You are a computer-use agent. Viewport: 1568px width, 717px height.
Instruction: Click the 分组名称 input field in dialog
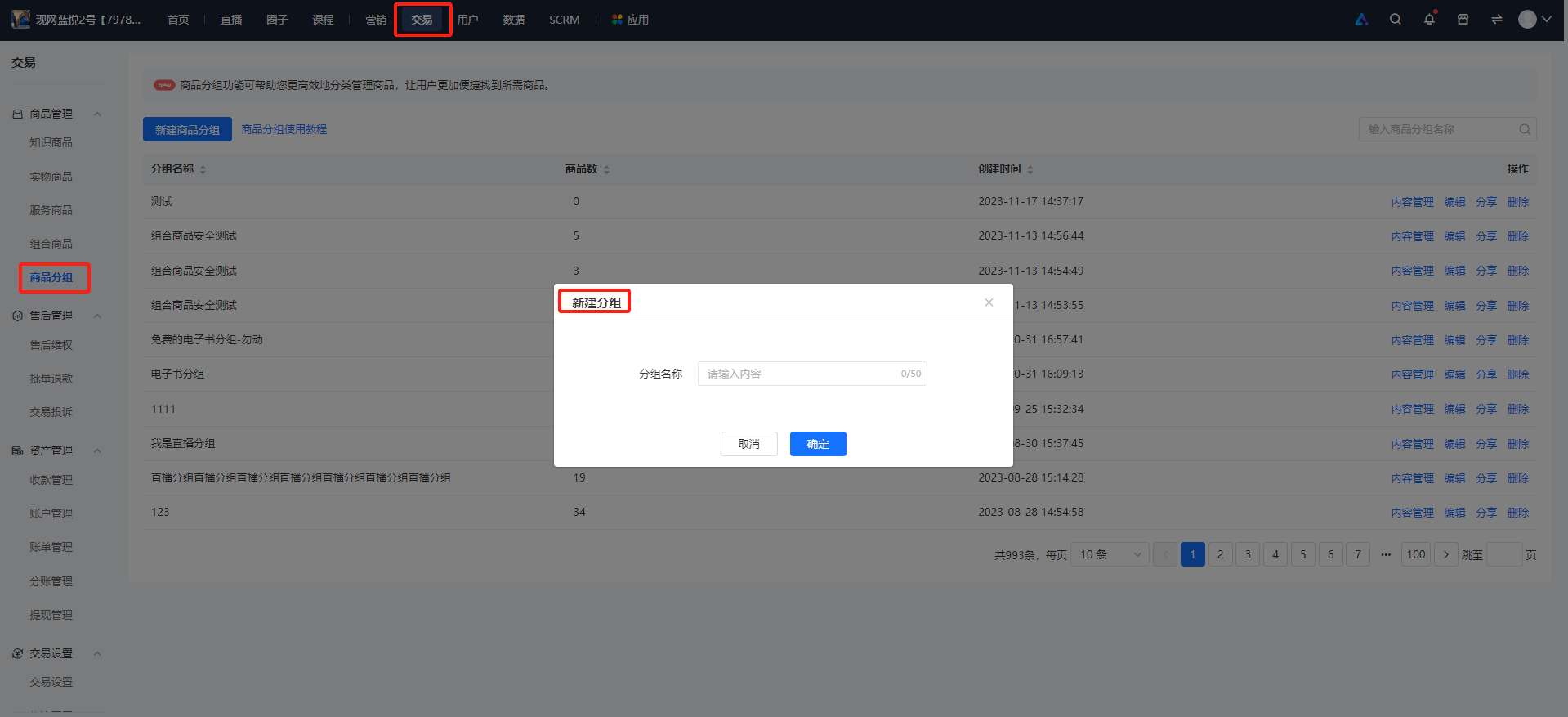coord(812,374)
